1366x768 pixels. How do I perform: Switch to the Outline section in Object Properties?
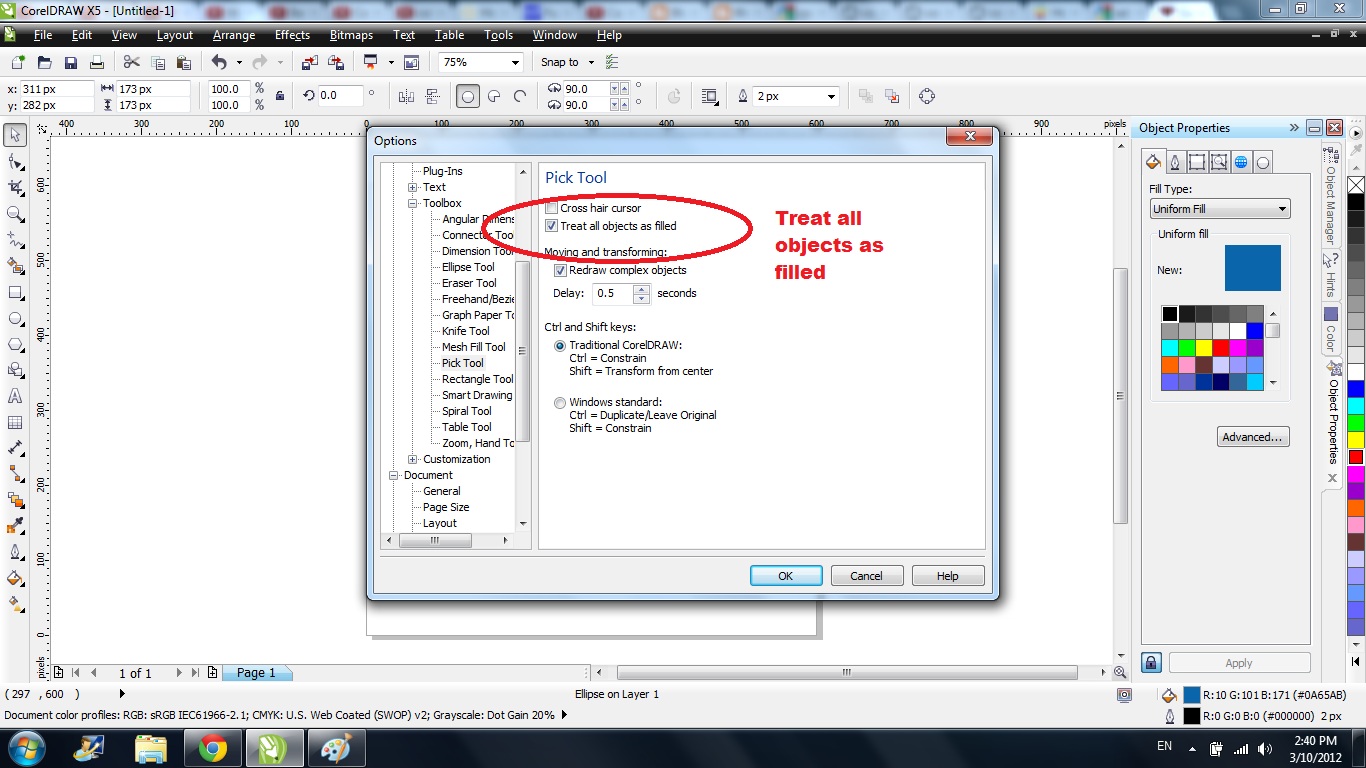point(1175,161)
